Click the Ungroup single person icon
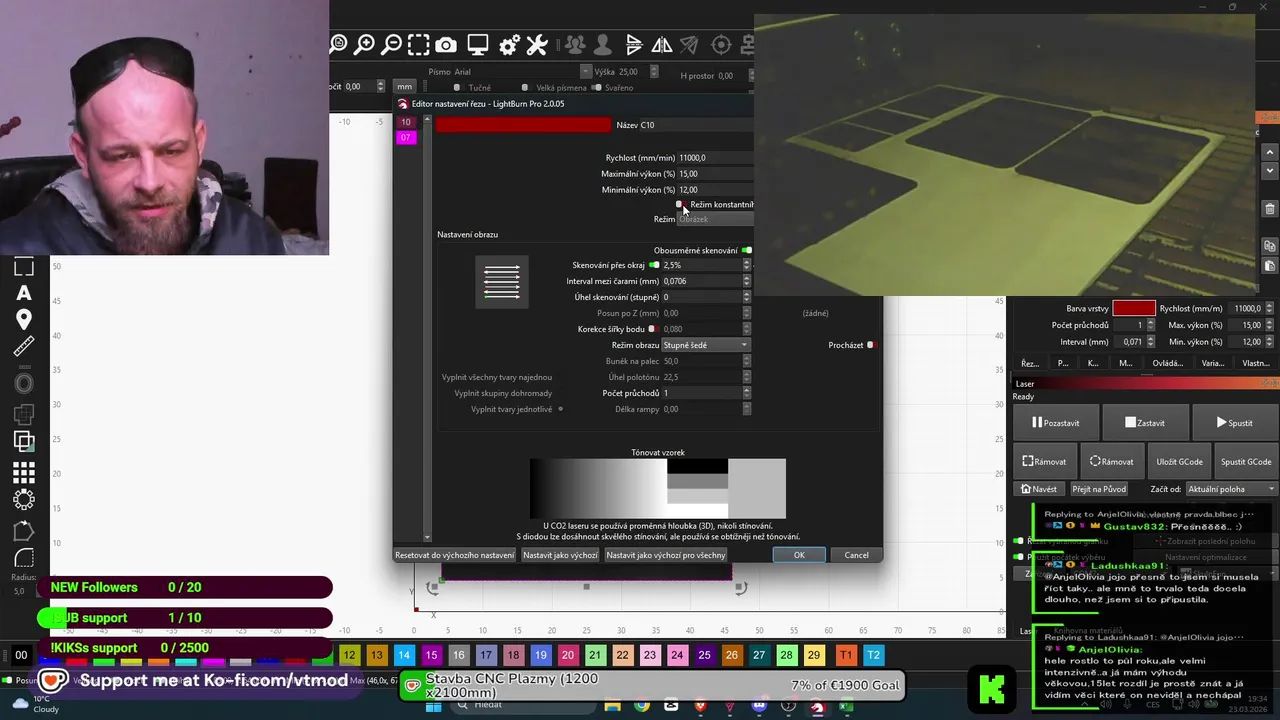 coord(602,44)
